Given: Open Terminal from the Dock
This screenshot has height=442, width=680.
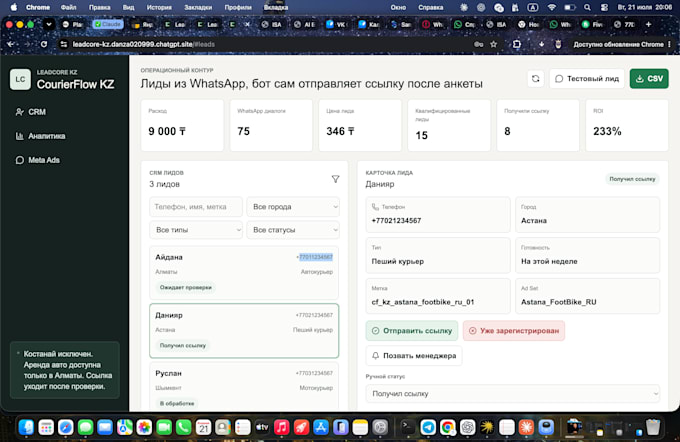Looking at the screenshot, I should pos(408,427).
